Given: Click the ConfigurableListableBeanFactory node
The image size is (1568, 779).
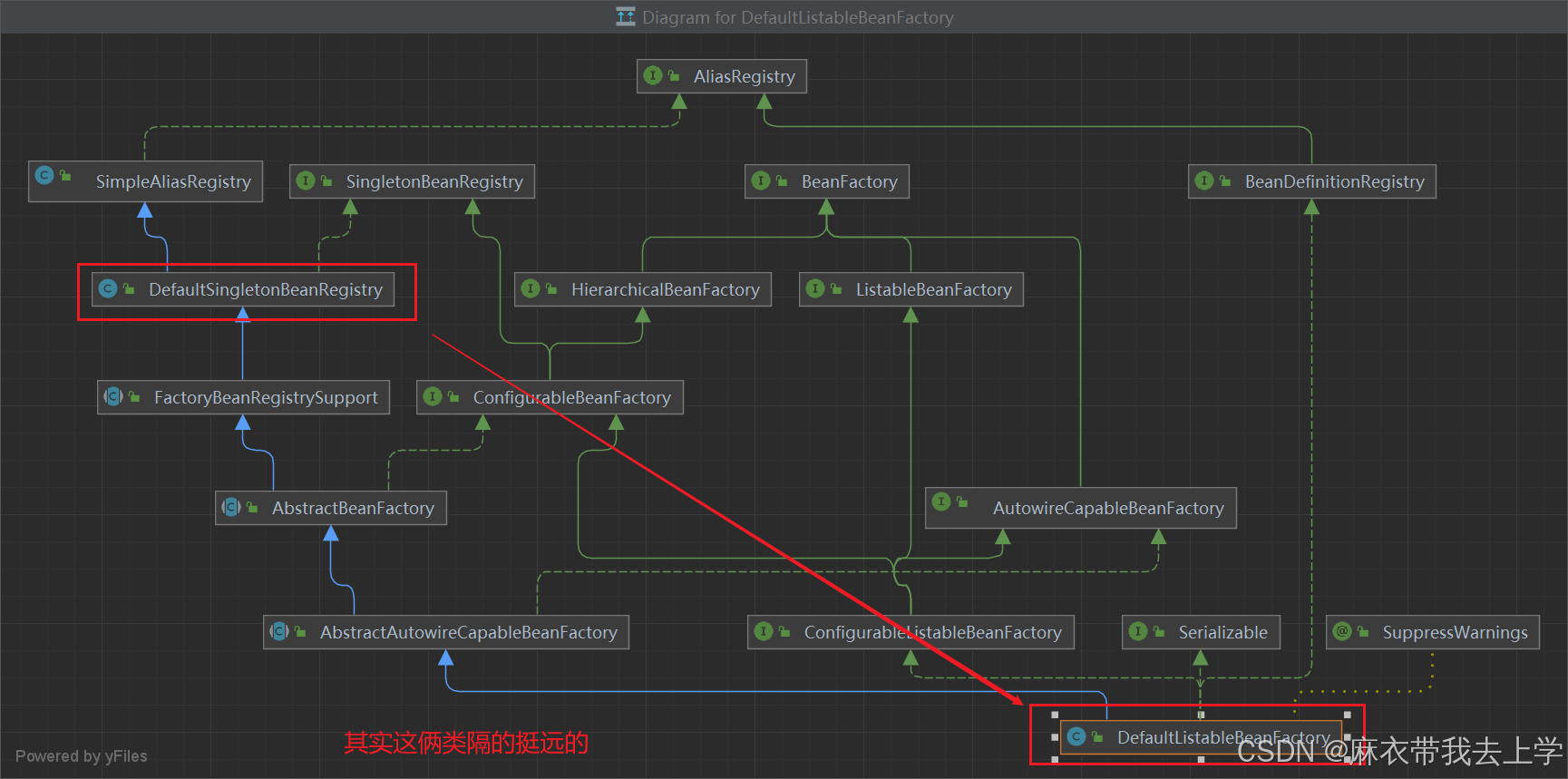Looking at the screenshot, I should tap(911, 632).
